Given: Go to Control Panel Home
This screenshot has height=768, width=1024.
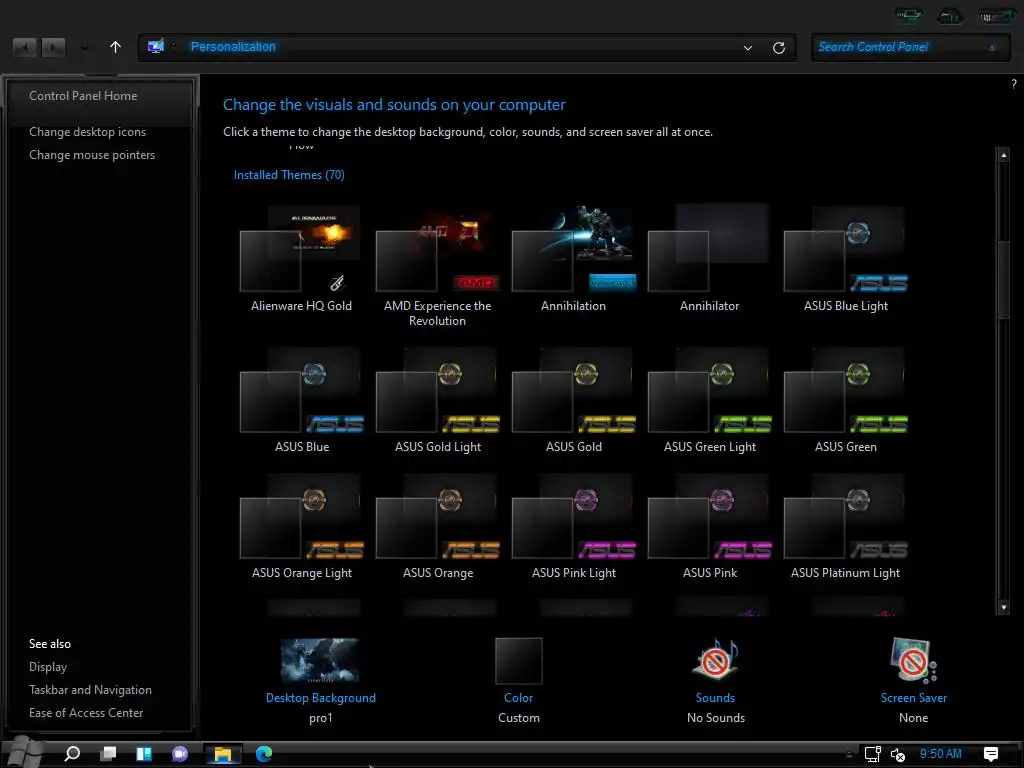Looking at the screenshot, I should [x=83, y=95].
